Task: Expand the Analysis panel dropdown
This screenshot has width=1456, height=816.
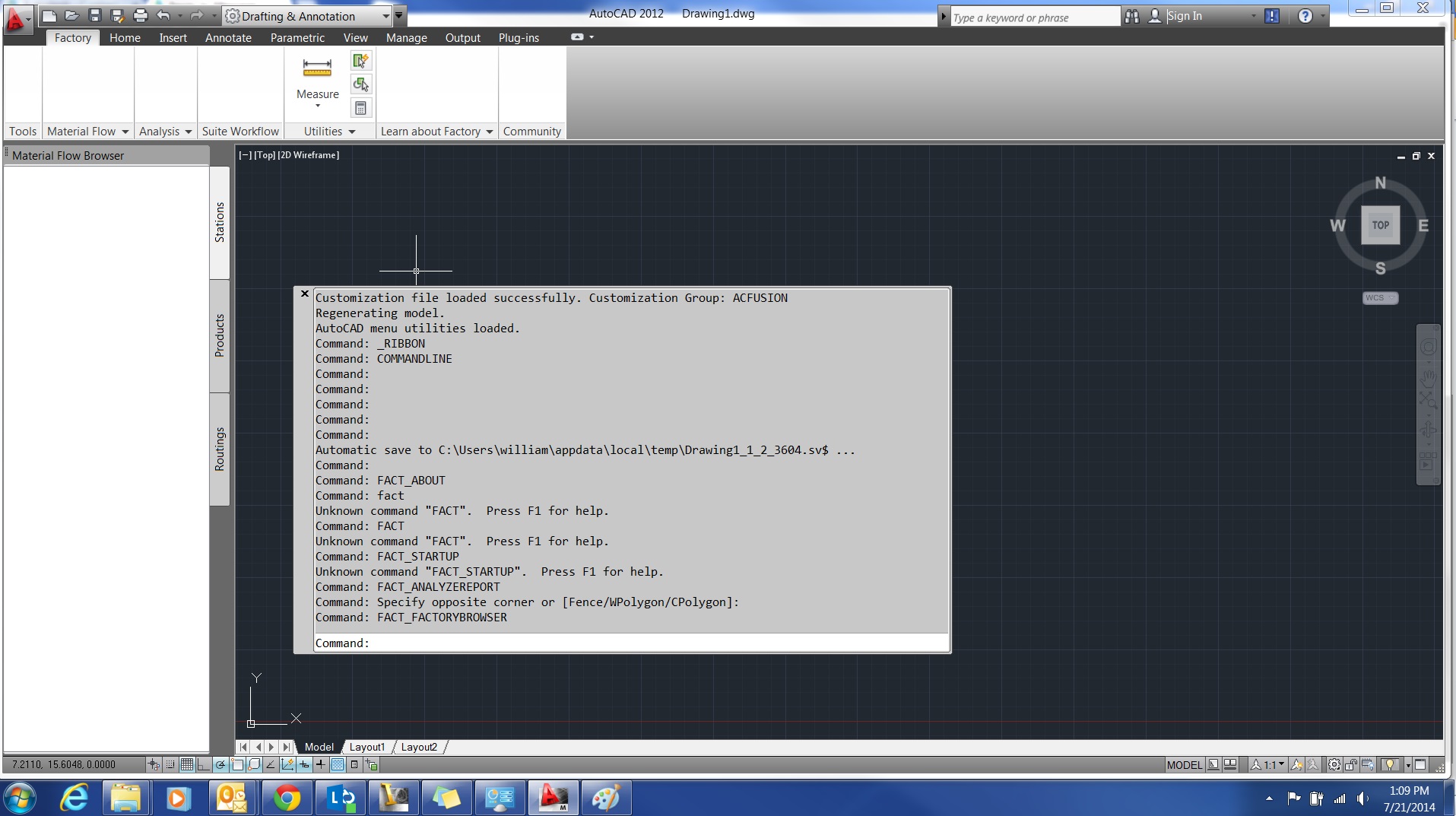Action: tap(189, 132)
